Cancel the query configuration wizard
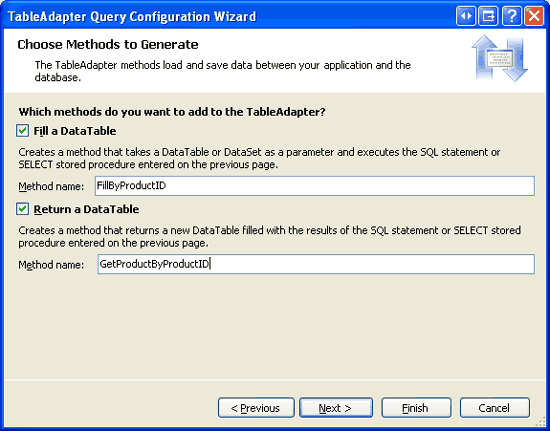 click(495, 408)
